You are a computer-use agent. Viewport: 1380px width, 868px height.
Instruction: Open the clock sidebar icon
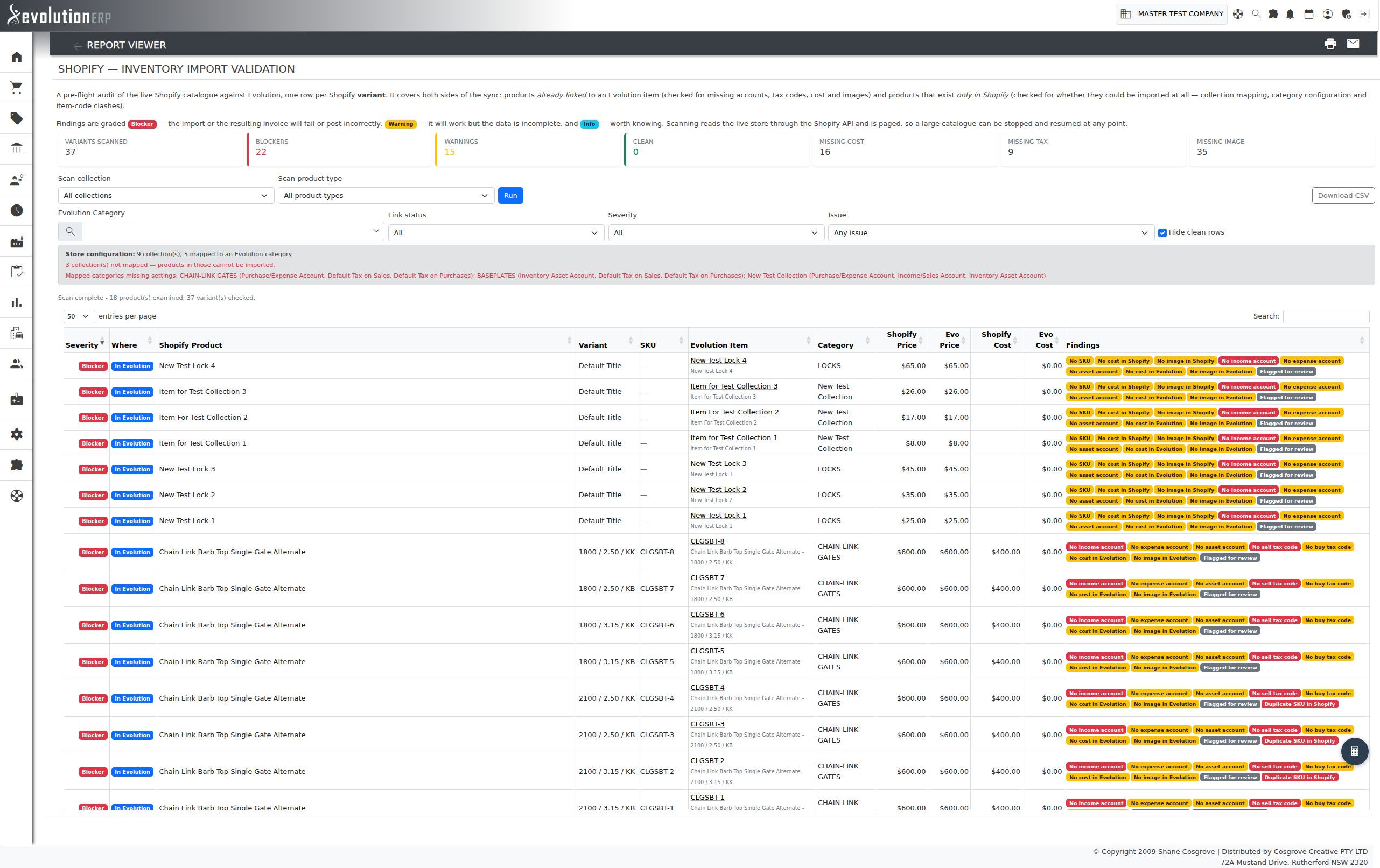pyautogui.click(x=17, y=210)
